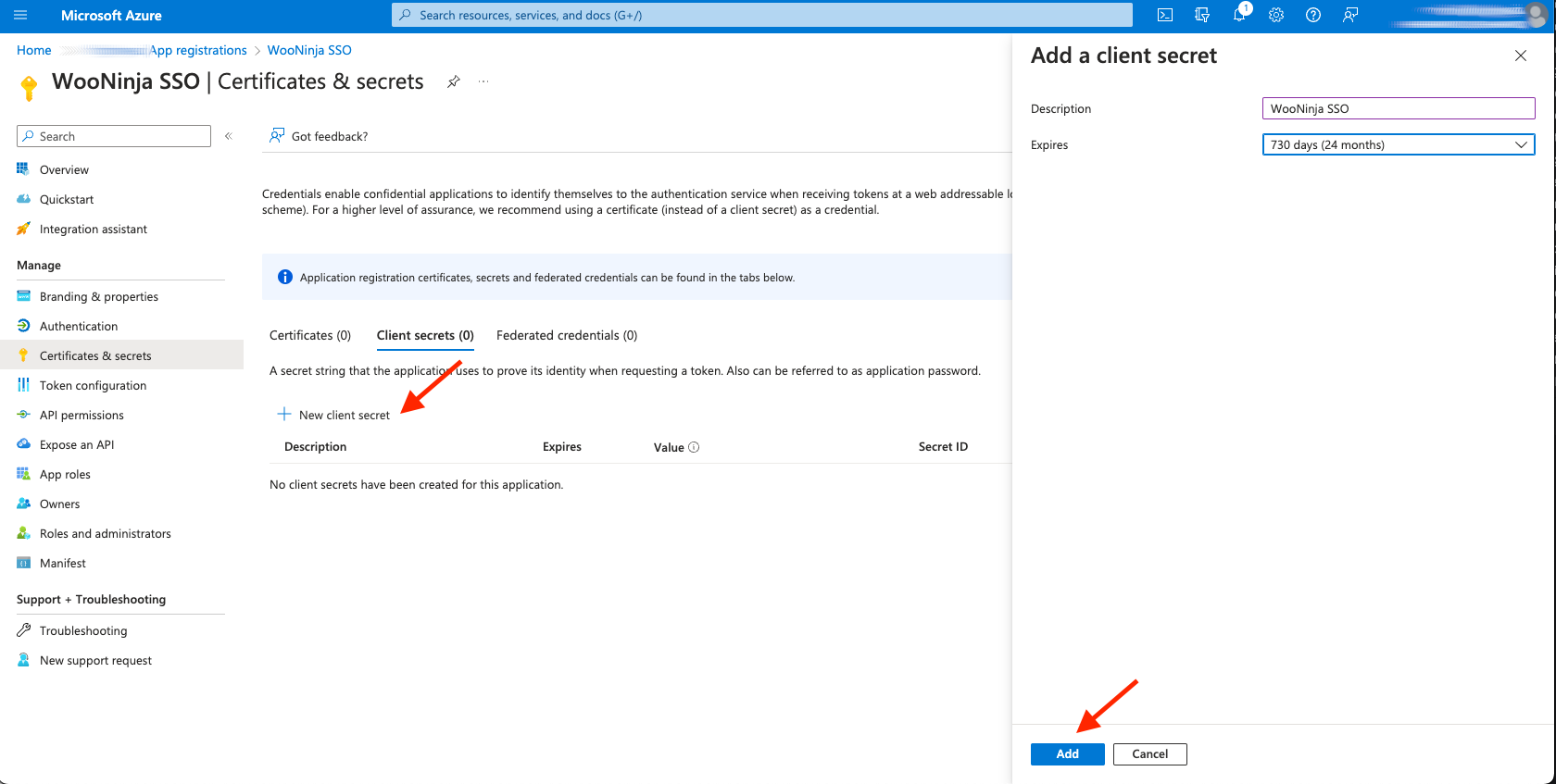This screenshot has height=784, width=1556.
Task: Click the Cancel button
Action: [x=1149, y=754]
